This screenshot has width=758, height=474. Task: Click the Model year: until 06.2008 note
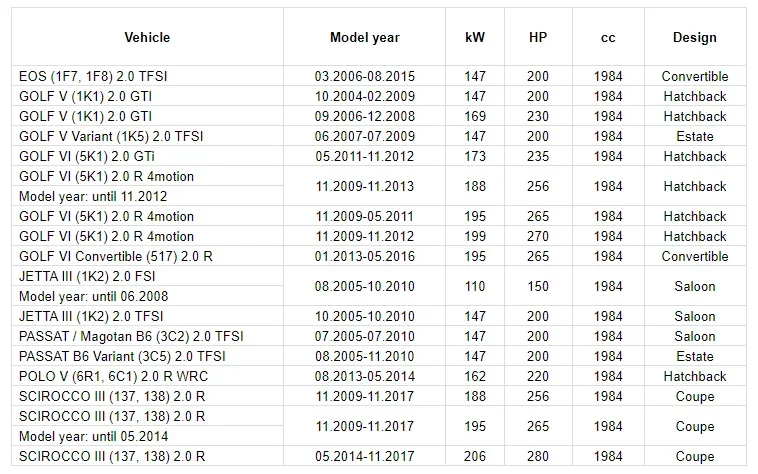point(93,296)
